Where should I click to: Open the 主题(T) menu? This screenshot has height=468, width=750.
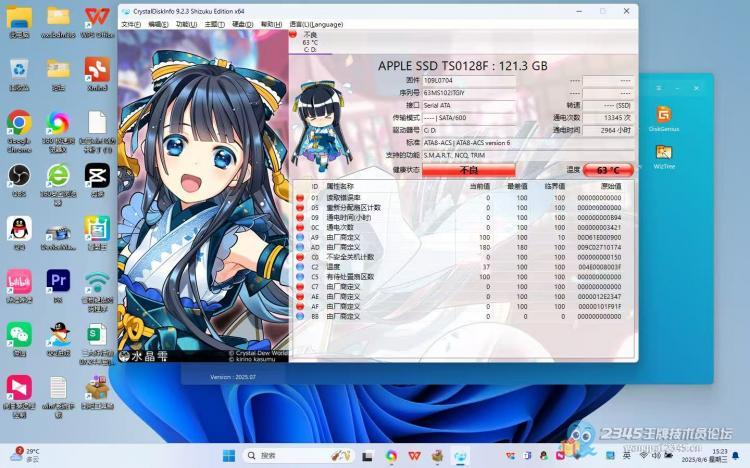[214, 24]
